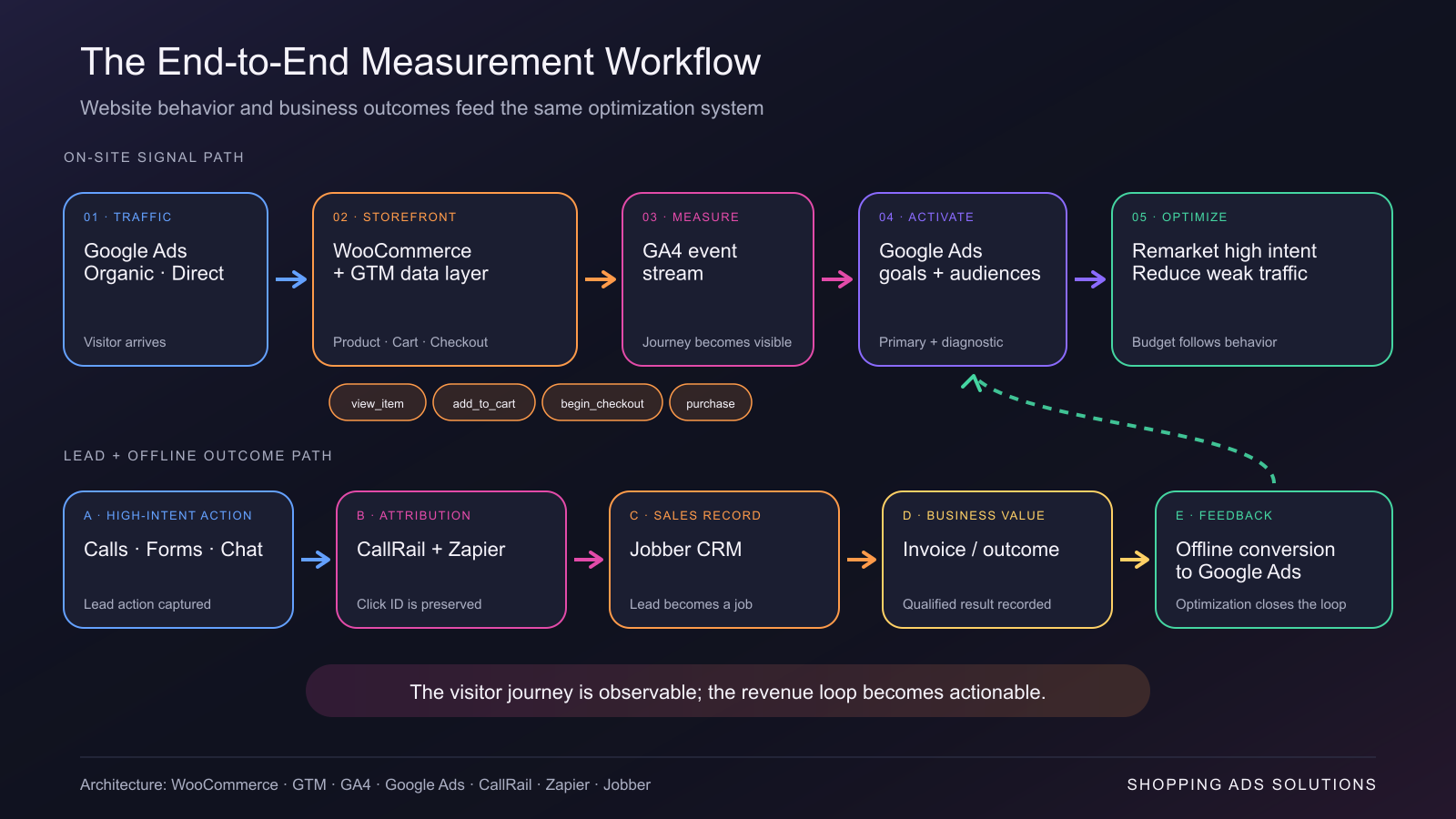Select the "Invoice / outcome" heading
1456x819 pixels.
coord(981,550)
